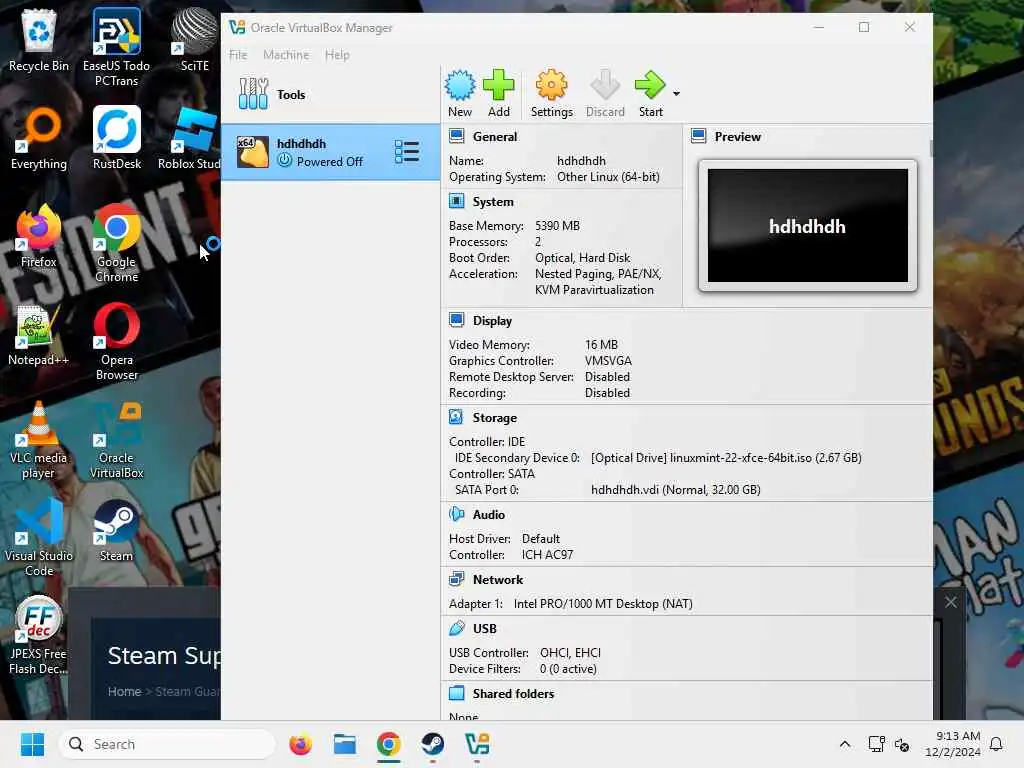This screenshot has height=768, width=1024.
Task: Click the taskbar Search box
Action: (167, 744)
